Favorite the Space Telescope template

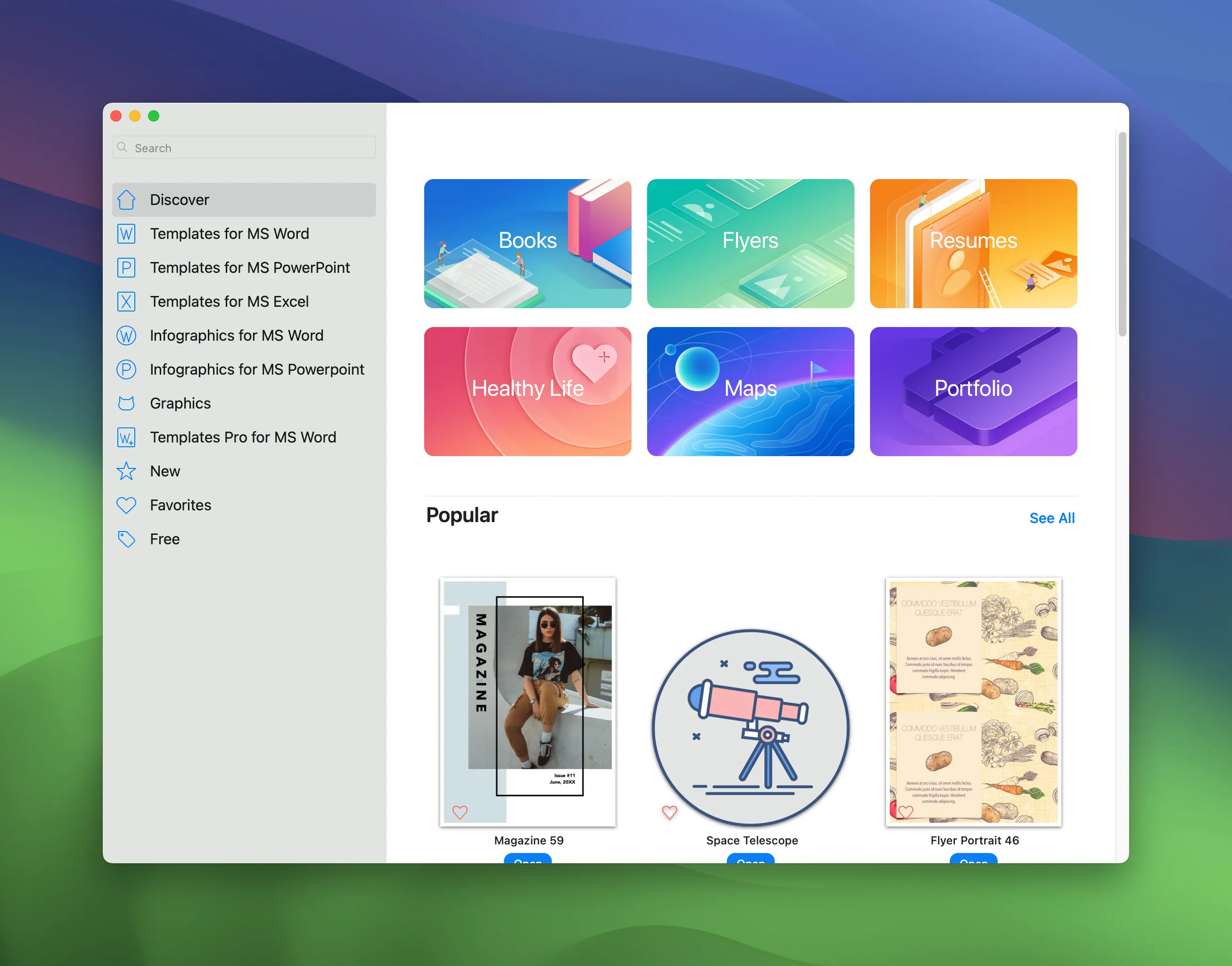tap(669, 812)
